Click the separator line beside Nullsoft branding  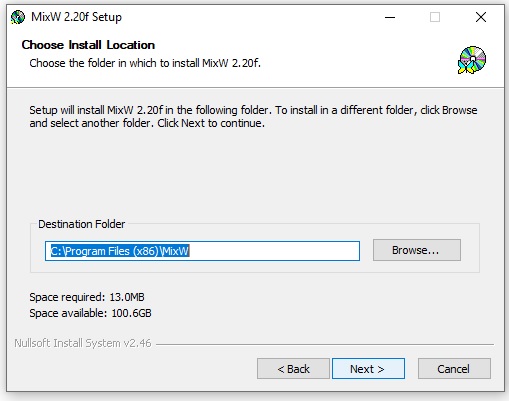point(325,344)
